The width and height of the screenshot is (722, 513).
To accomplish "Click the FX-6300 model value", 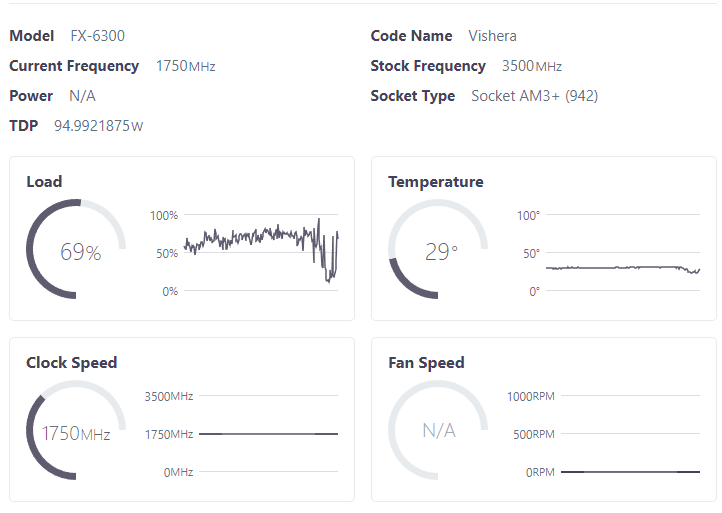I will pos(97,36).
